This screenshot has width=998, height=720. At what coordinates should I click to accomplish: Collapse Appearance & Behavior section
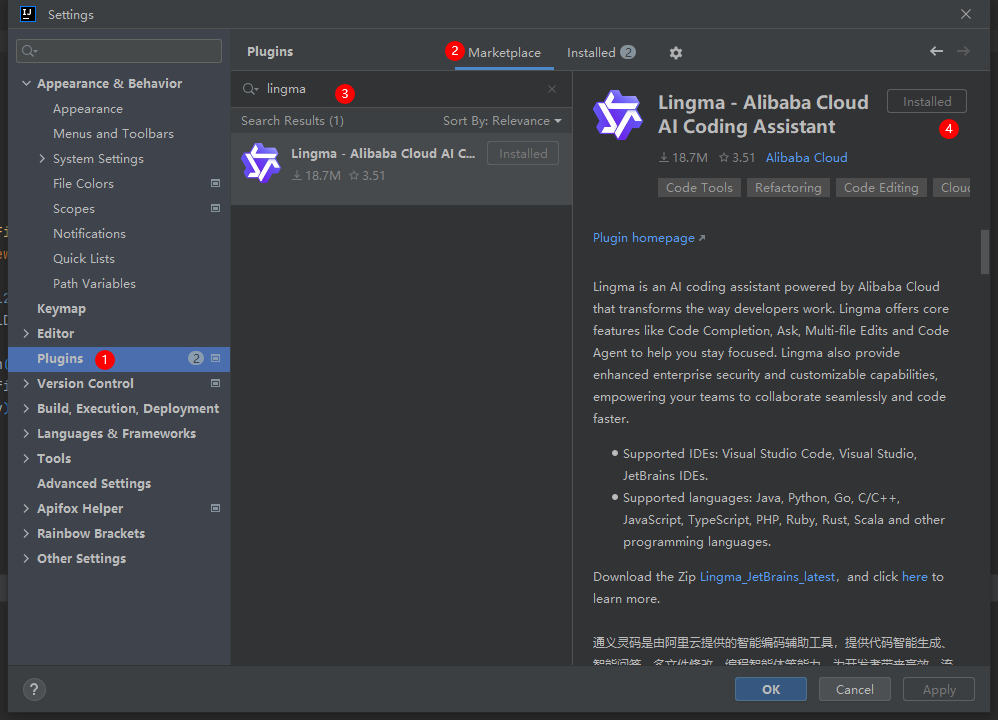point(26,83)
